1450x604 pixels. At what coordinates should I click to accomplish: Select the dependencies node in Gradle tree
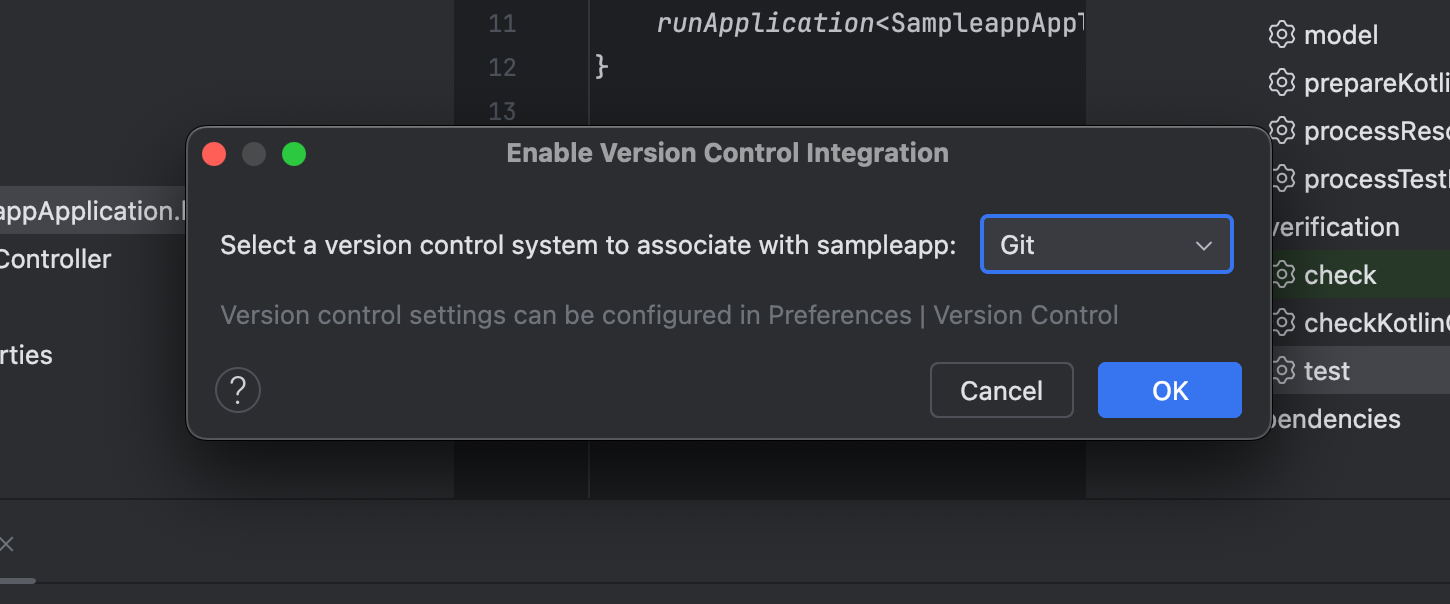[x=1335, y=419]
